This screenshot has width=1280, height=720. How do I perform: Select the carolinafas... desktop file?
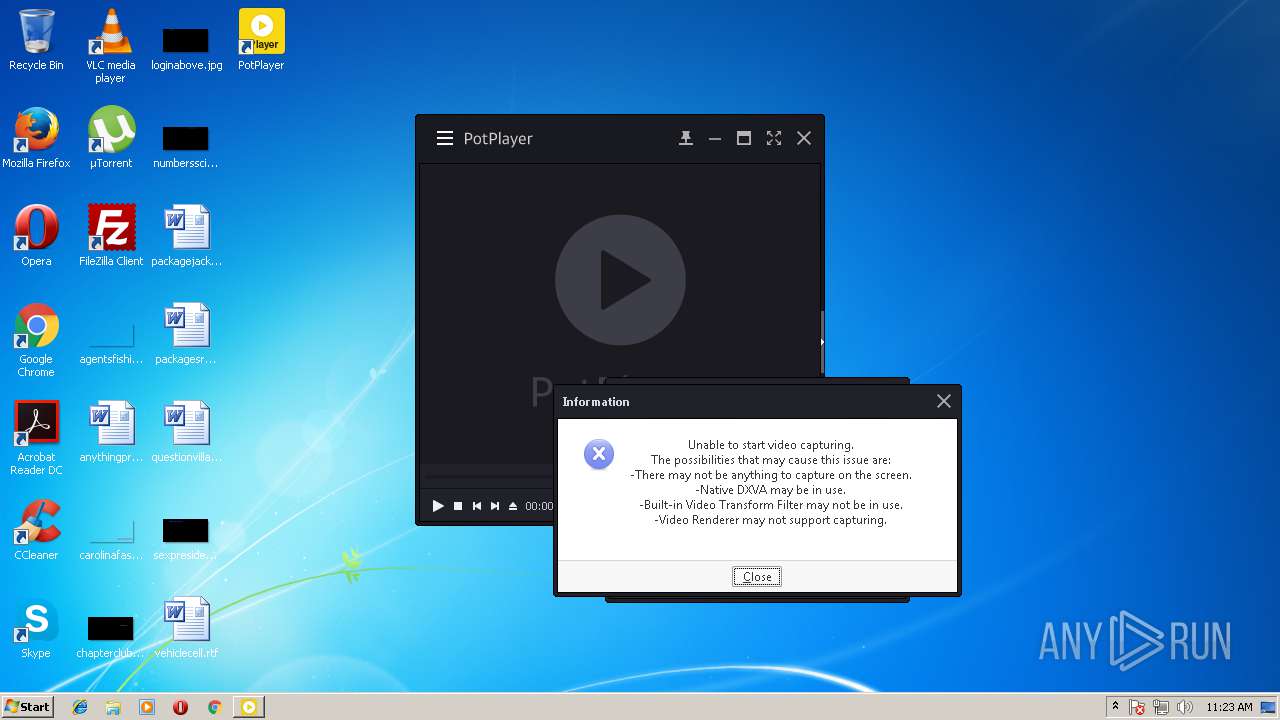(111, 540)
